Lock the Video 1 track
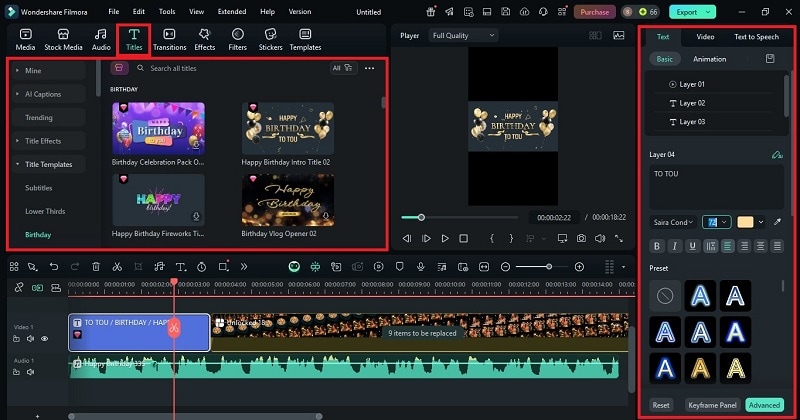This screenshot has width=800, height=420. click(16, 338)
